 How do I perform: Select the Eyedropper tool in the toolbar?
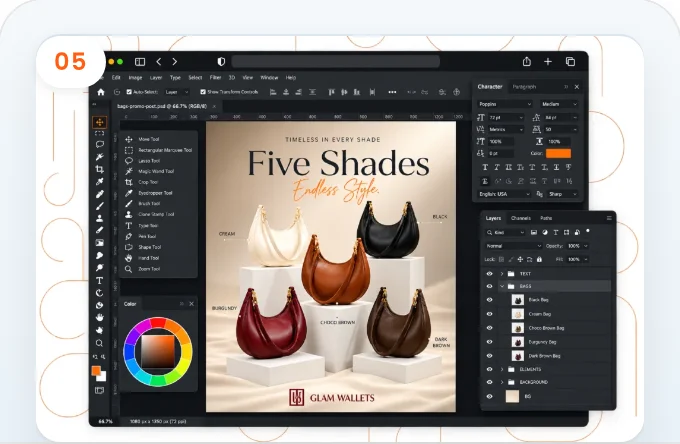point(100,181)
